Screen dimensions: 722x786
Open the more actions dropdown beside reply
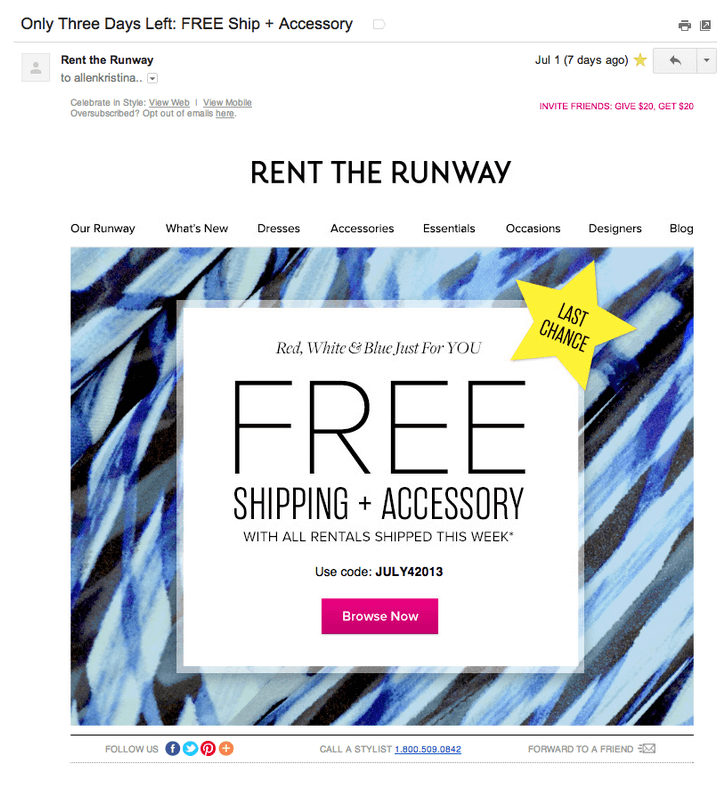pyautogui.click(x=706, y=61)
